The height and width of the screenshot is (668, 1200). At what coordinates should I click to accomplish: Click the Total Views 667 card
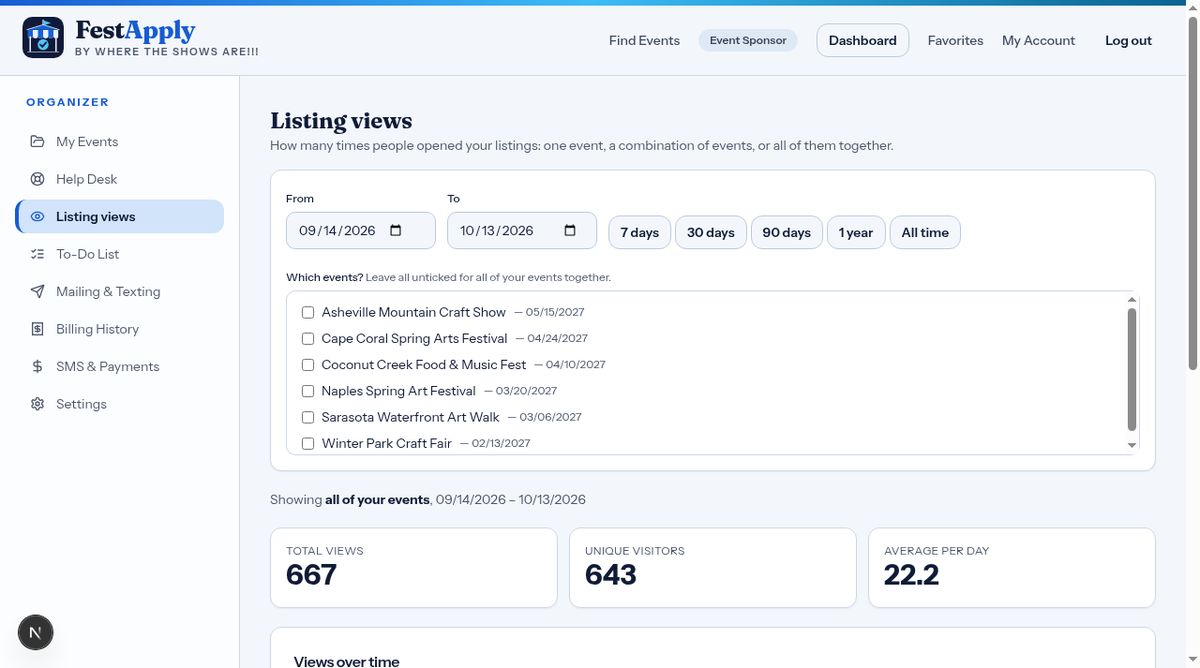413,567
